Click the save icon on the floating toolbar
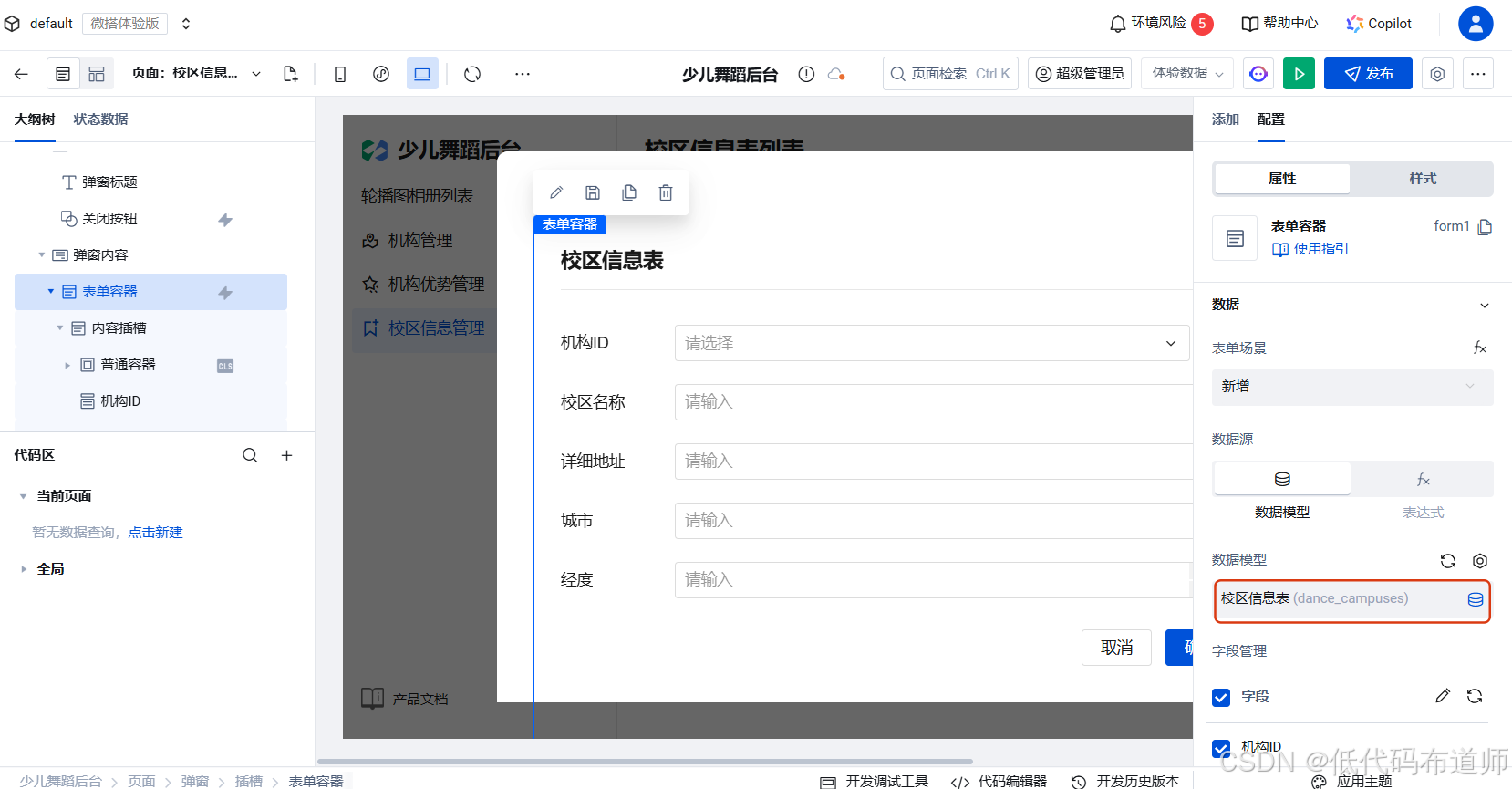1512x789 pixels. [593, 192]
